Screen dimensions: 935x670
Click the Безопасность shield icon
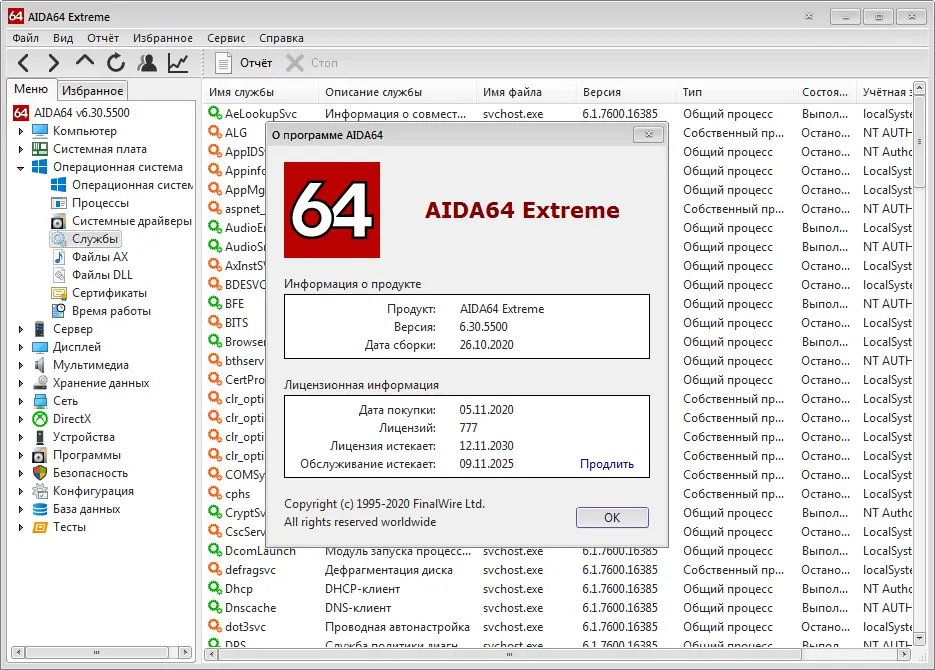[40, 473]
